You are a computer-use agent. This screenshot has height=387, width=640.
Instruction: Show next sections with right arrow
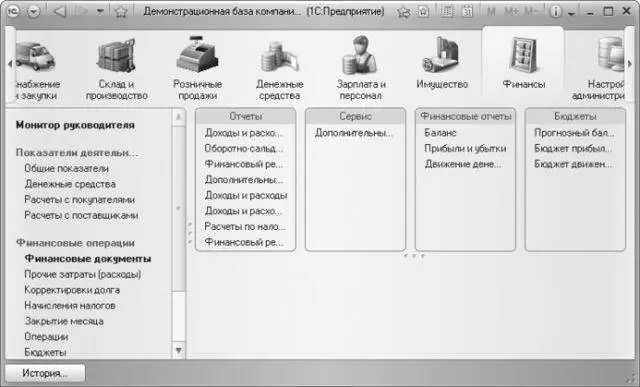coord(630,64)
